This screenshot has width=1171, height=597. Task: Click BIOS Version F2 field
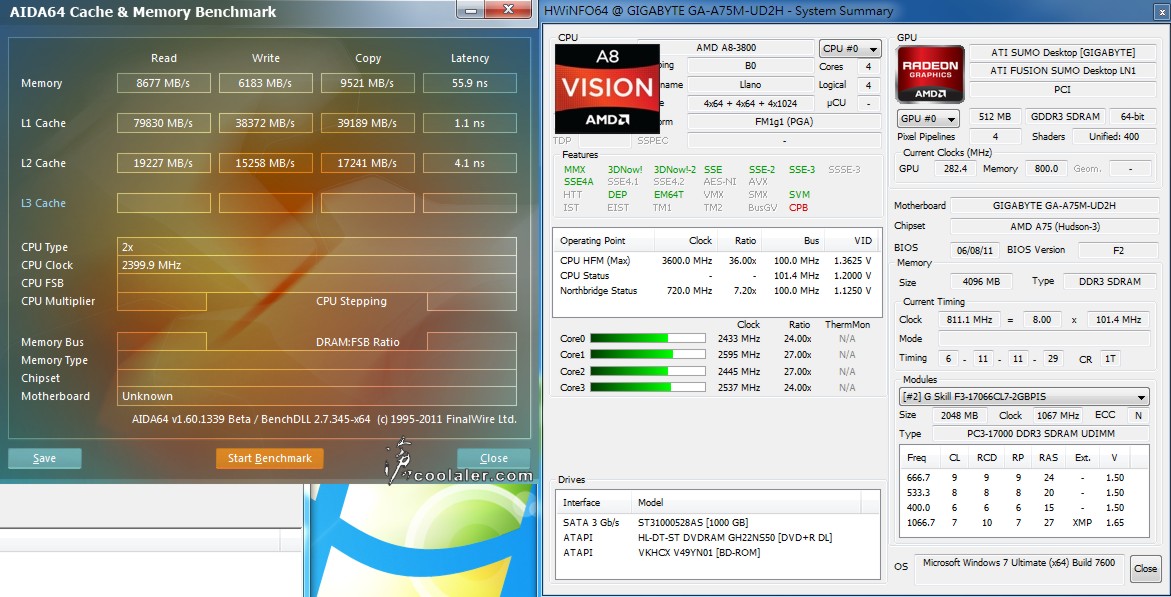(x=1118, y=250)
